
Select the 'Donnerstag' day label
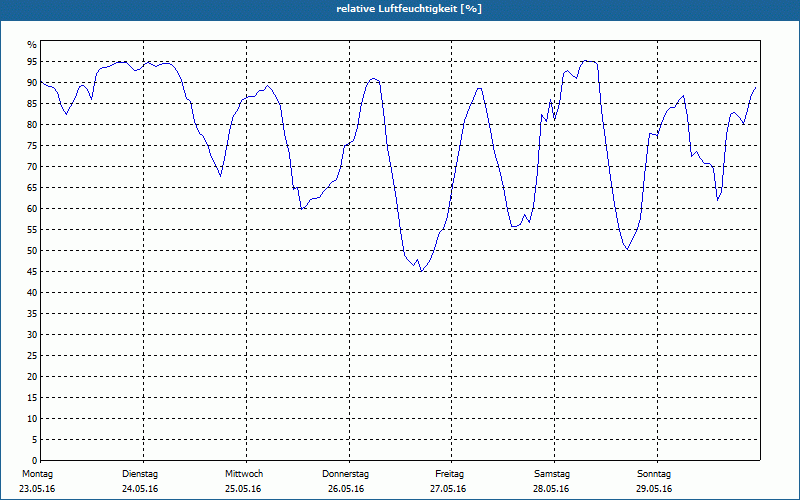click(x=345, y=474)
